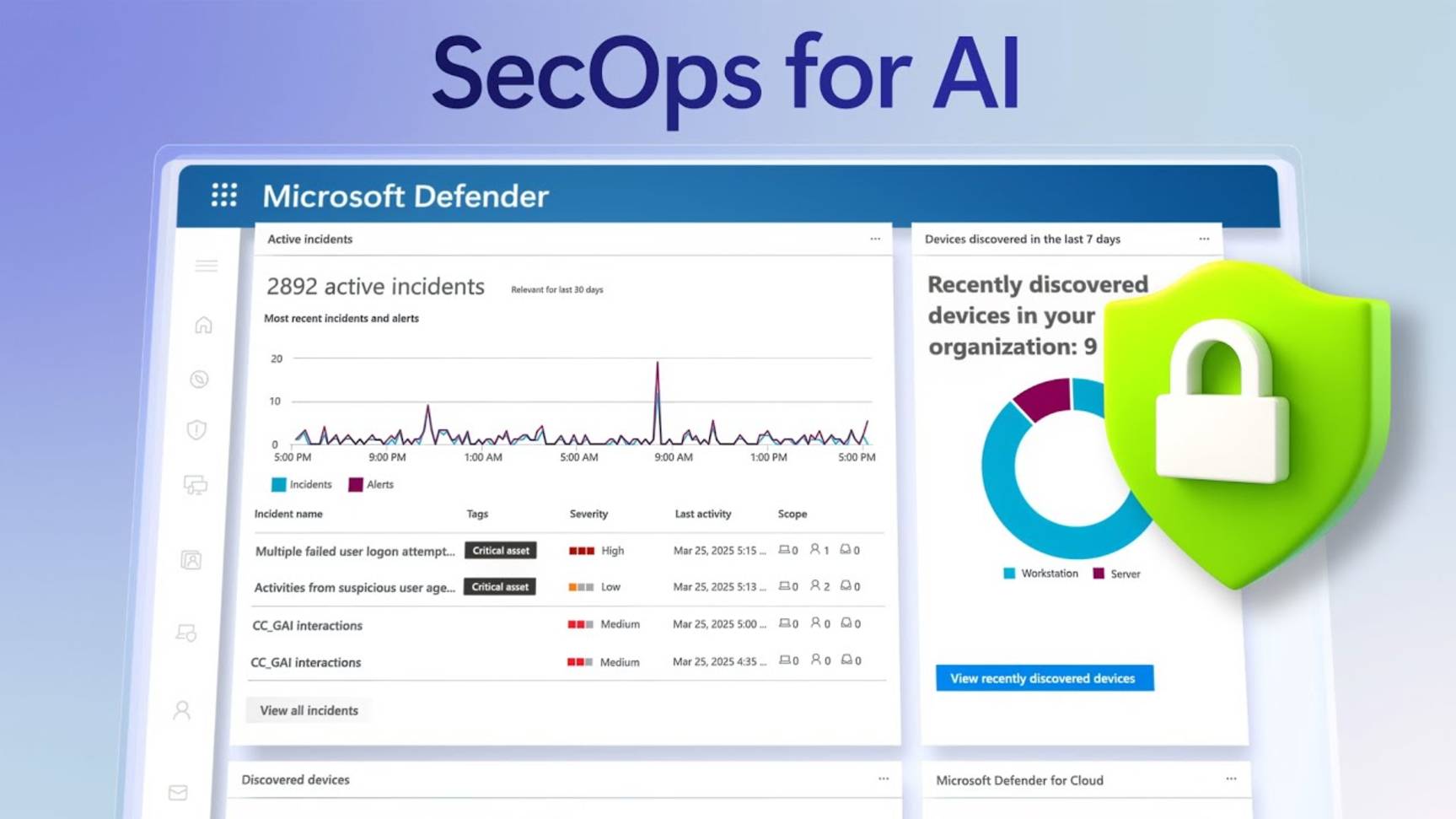Screen dimensions: 1456x819
Task: Sort by Severity column header
Action: point(588,514)
